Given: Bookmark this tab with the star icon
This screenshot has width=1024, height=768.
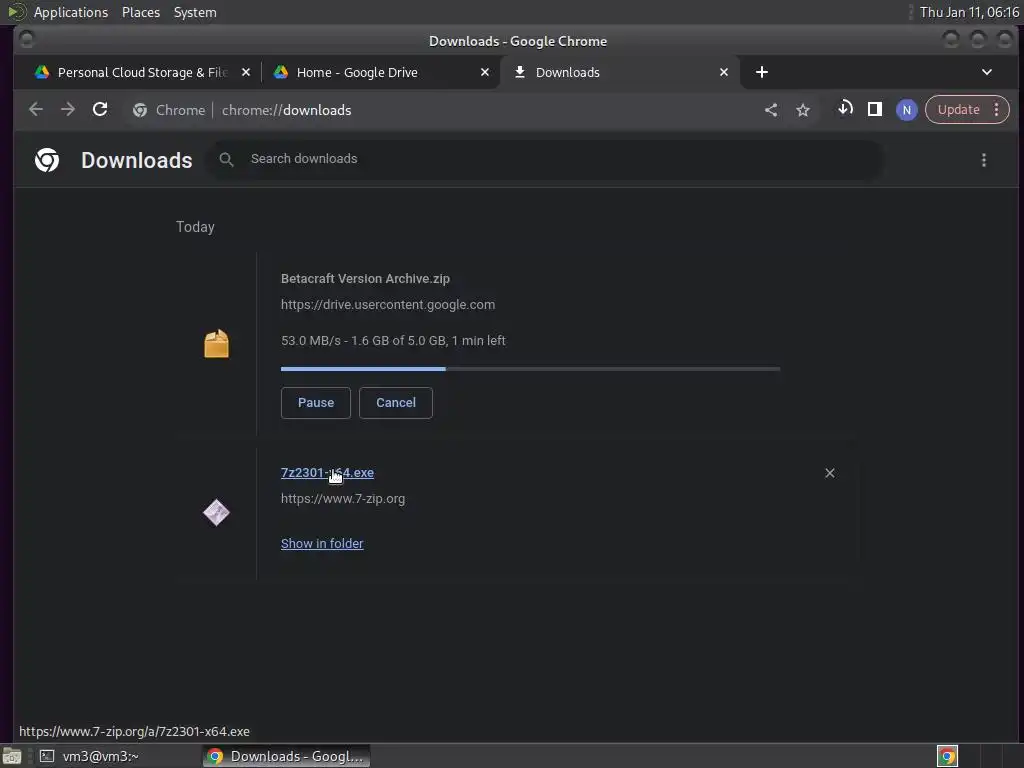Looking at the screenshot, I should pos(803,110).
